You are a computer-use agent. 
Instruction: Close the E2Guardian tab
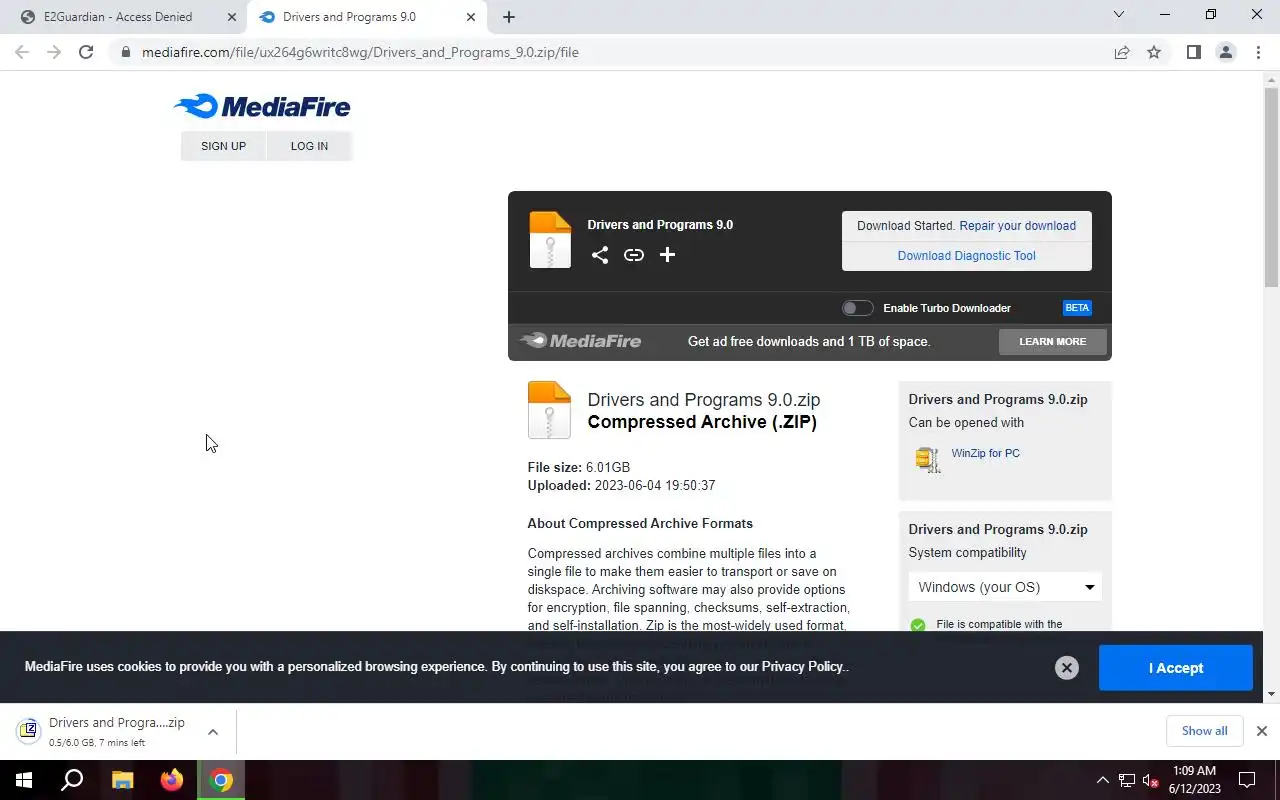[x=232, y=17]
